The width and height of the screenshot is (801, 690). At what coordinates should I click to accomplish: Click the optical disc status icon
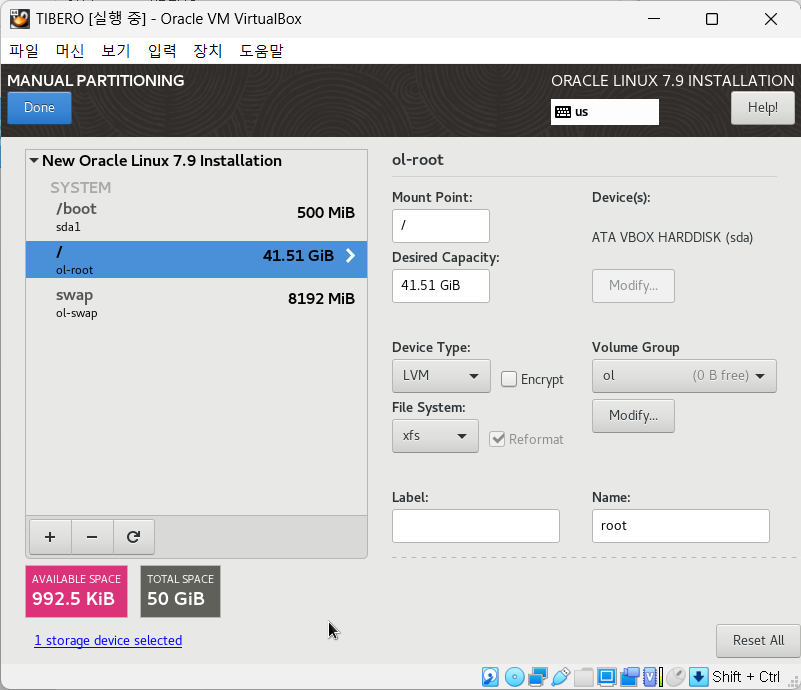(x=514, y=677)
